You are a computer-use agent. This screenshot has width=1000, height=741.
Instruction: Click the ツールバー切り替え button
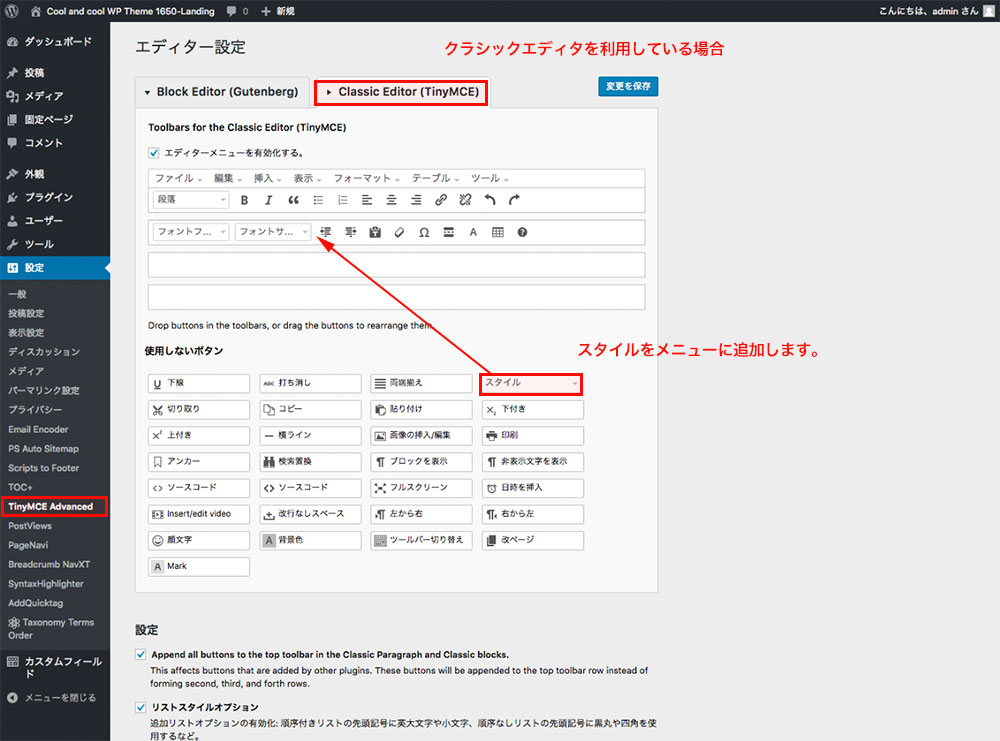pos(421,540)
